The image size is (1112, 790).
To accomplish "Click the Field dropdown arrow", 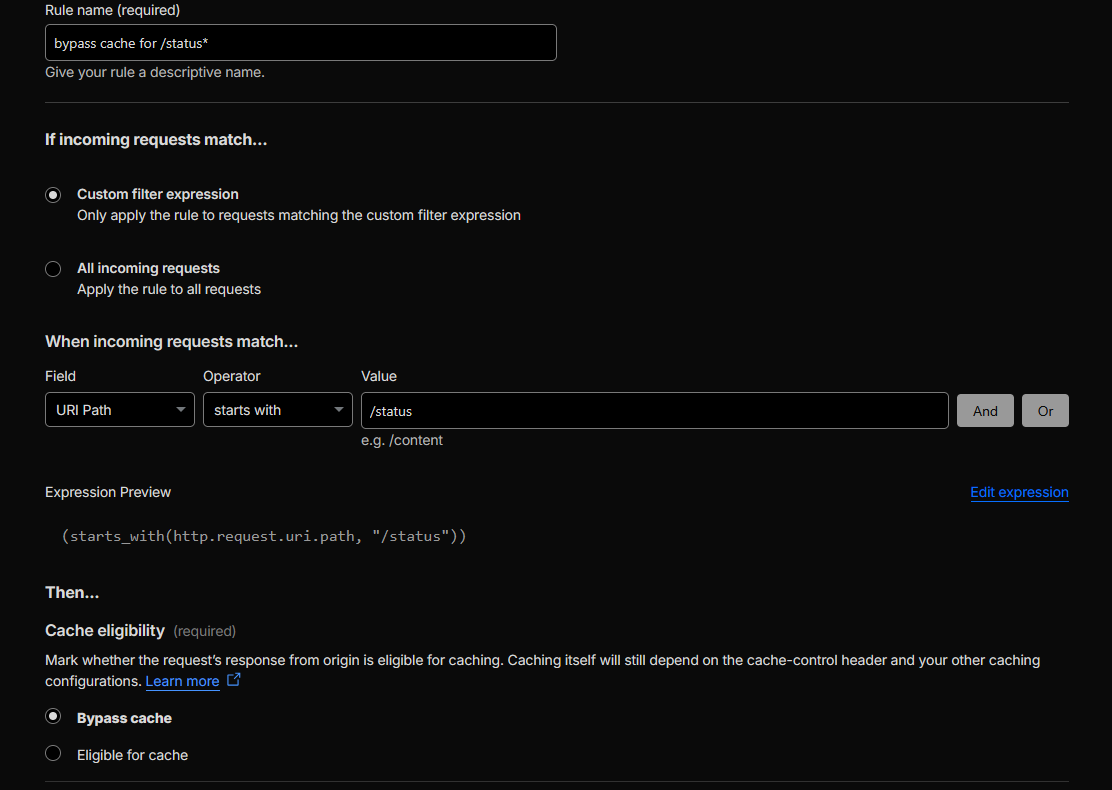I will (x=180, y=410).
